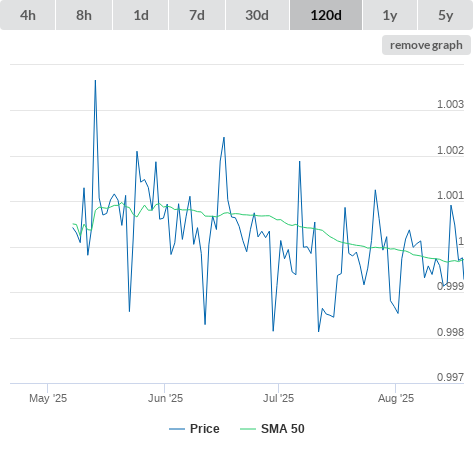Image resolution: width=474 pixels, height=455 pixels.
Task: Click the Aug '25 axis tick label
Action: click(x=396, y=398)
